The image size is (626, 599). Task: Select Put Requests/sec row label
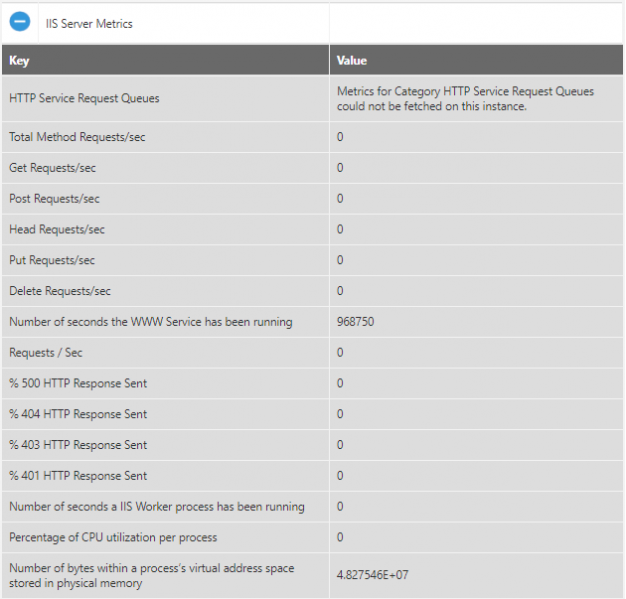[52, 260]
